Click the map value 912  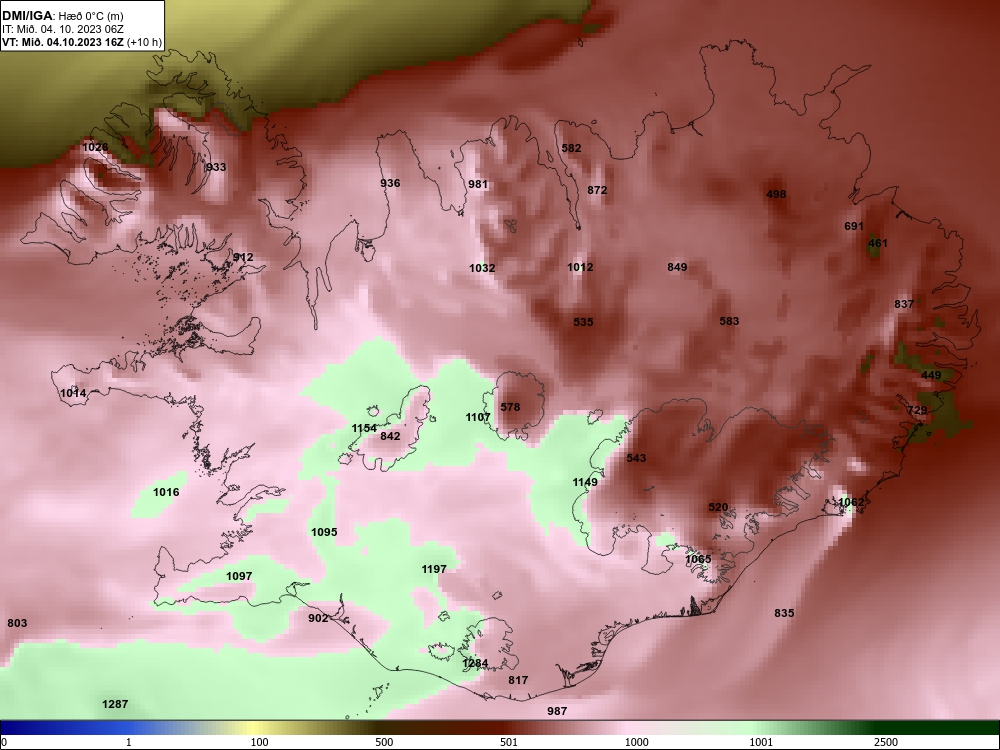click(x=243, y=258)
